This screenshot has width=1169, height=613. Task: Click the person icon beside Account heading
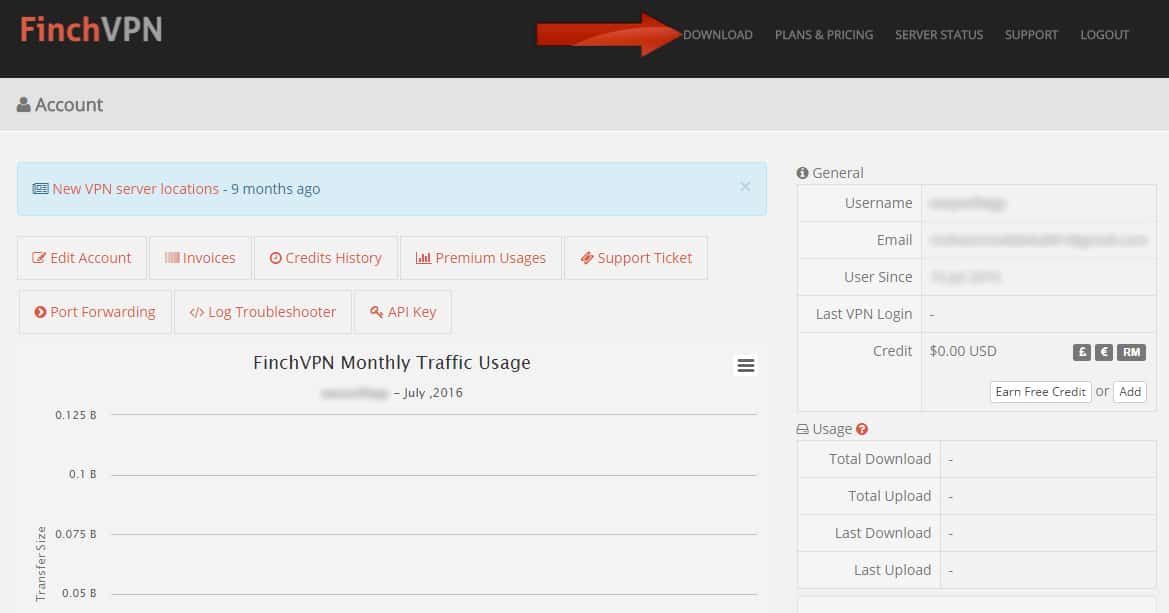(x=21, y=104)
